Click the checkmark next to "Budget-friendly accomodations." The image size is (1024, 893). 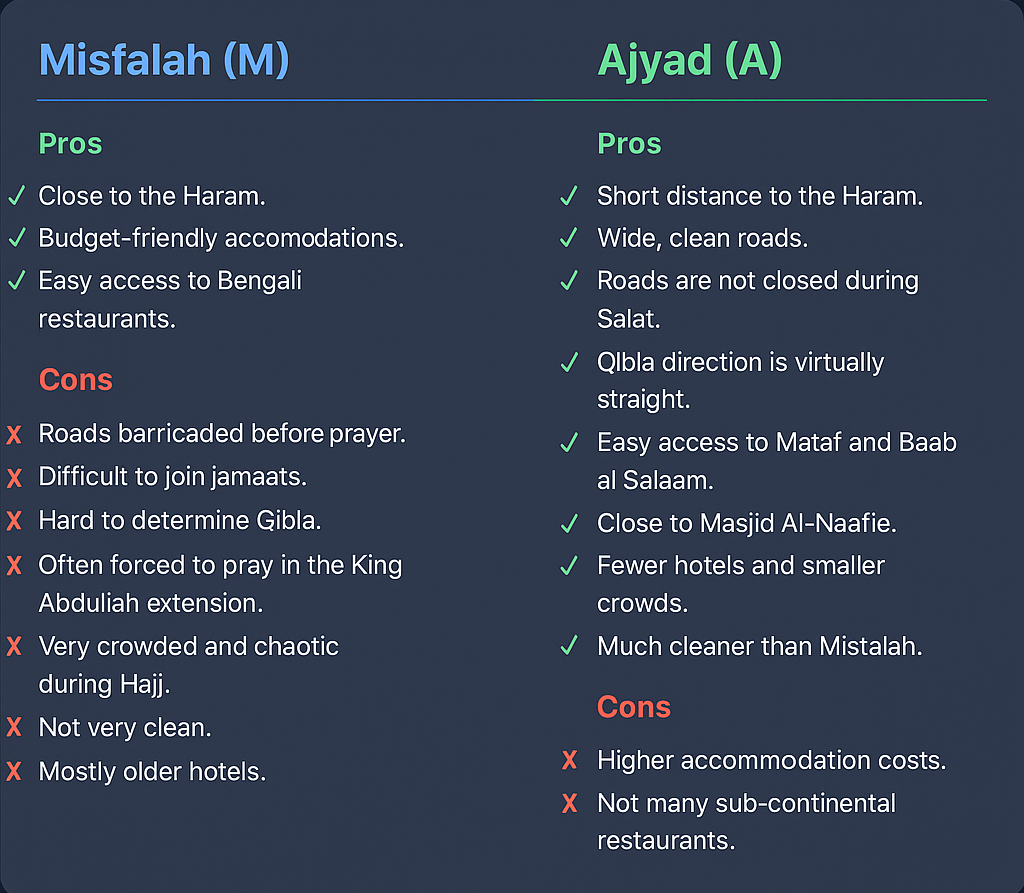(15, 238)
